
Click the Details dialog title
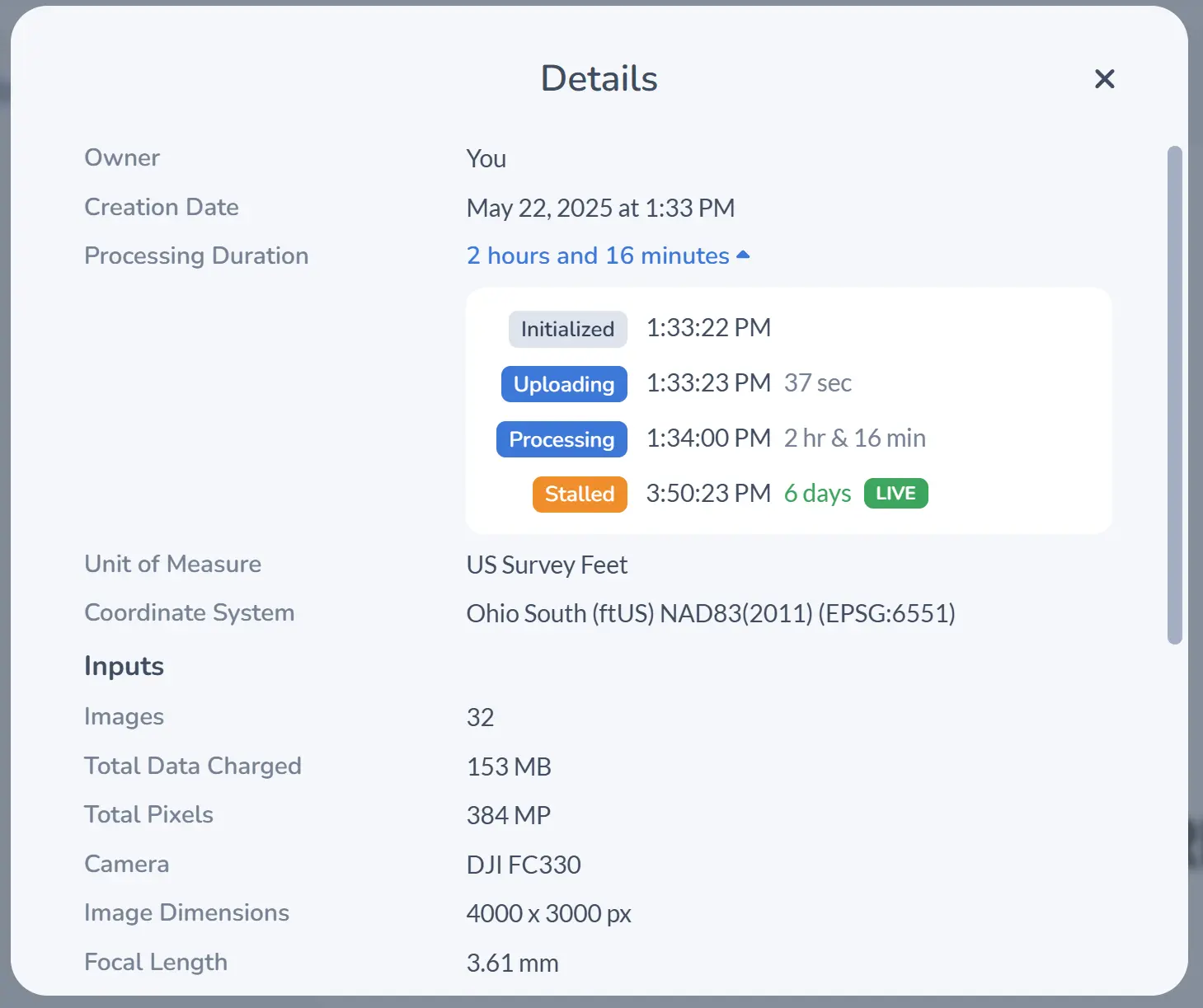coord(599,79)
